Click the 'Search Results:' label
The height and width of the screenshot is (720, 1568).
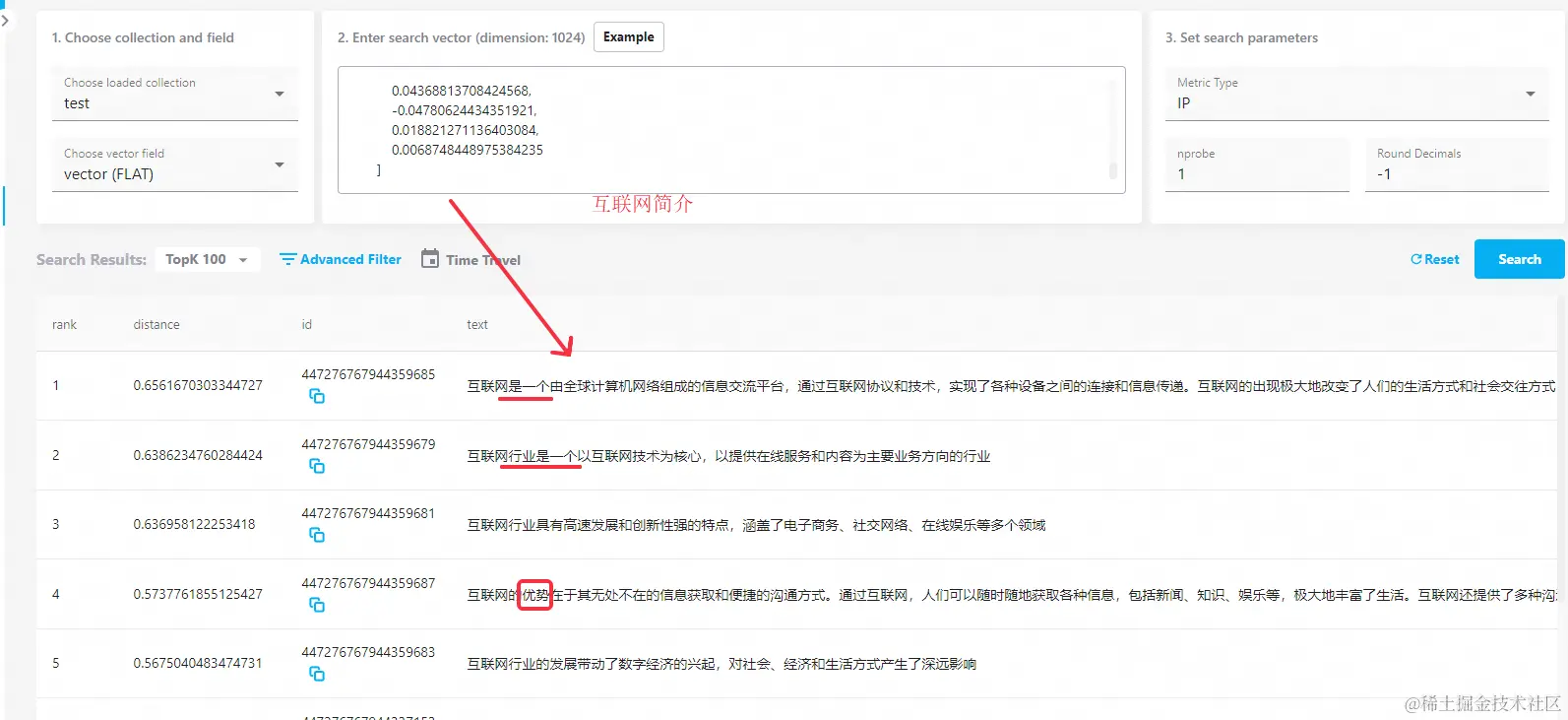pos(92,259)
